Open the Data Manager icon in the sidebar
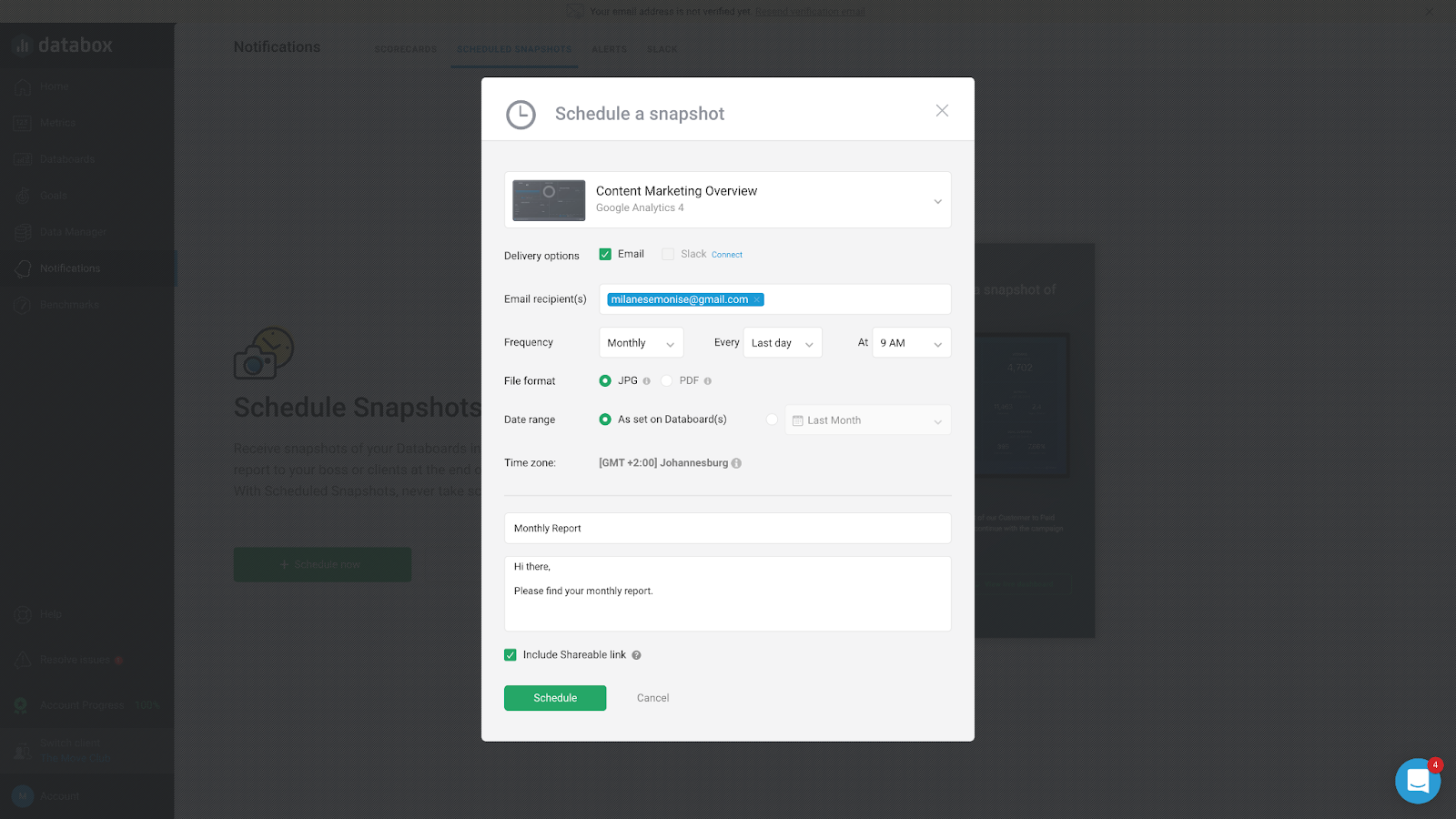Image resolution: width=1456 pixels, height=819 pixels. (23, 232)
